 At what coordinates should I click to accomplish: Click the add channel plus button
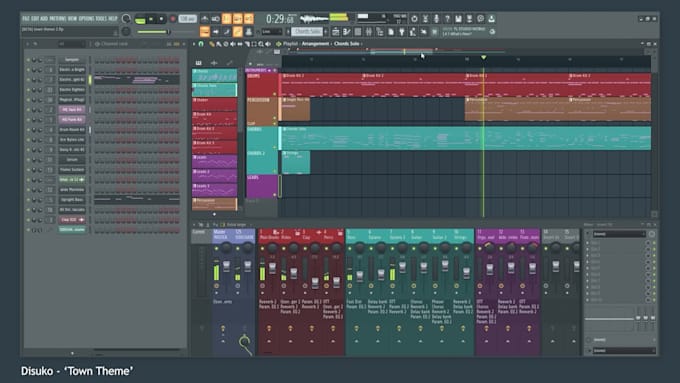72,353
